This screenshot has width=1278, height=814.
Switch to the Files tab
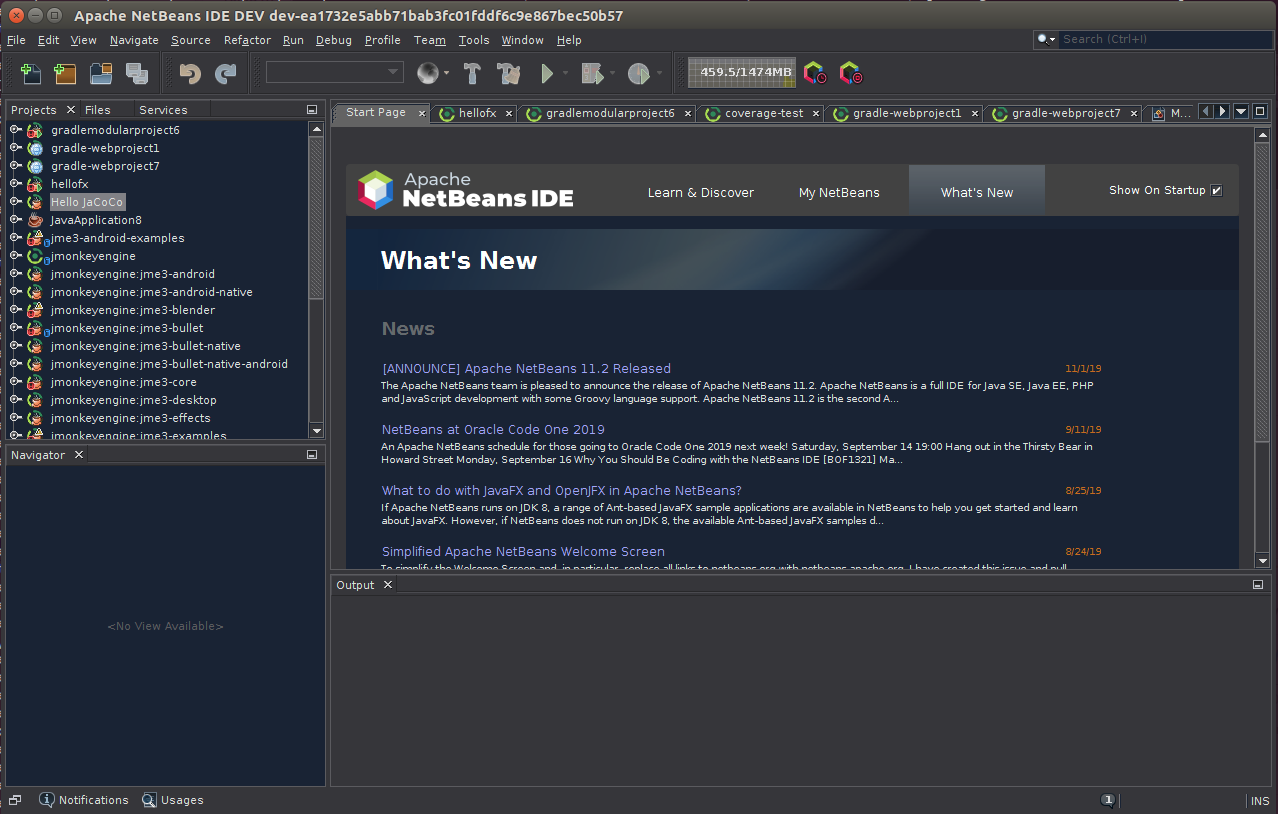click(x=98, y=110)
